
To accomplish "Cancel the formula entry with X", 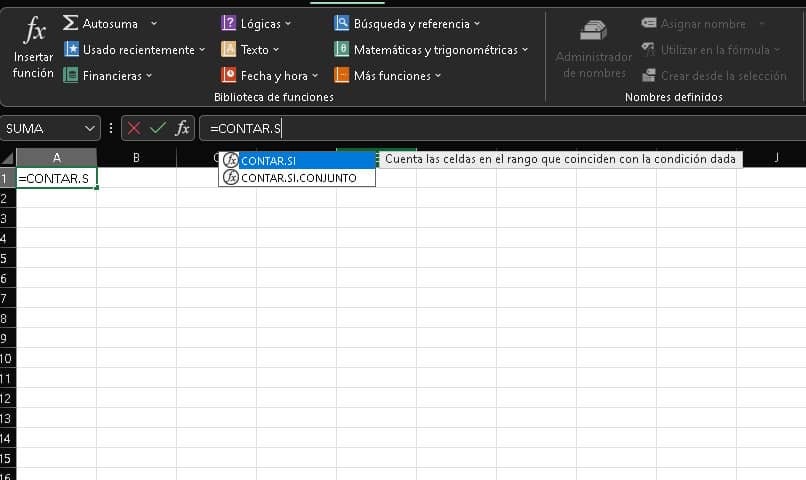I will [134, 128].
